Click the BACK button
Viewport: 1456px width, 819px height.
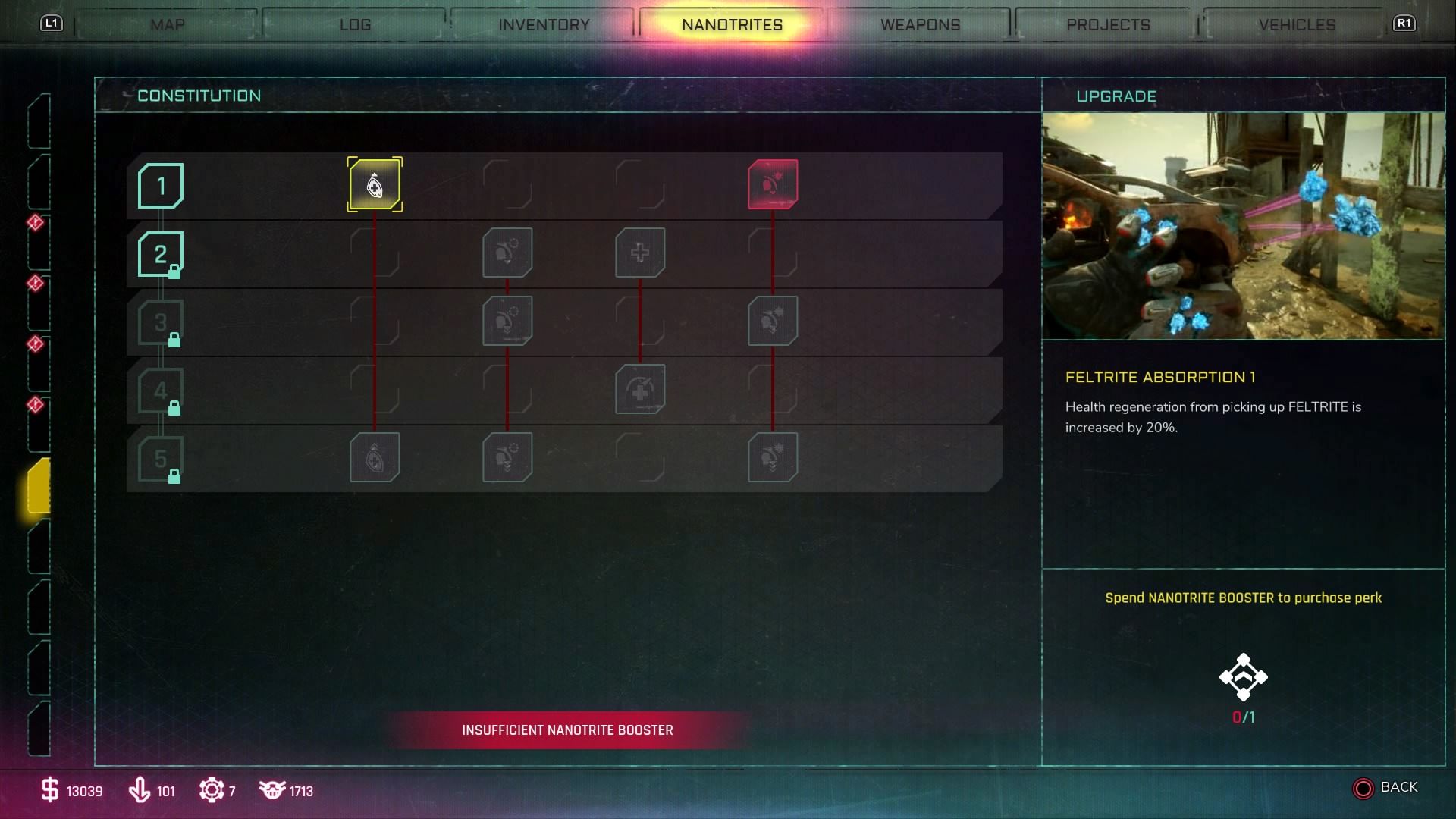pos(1385,788)
